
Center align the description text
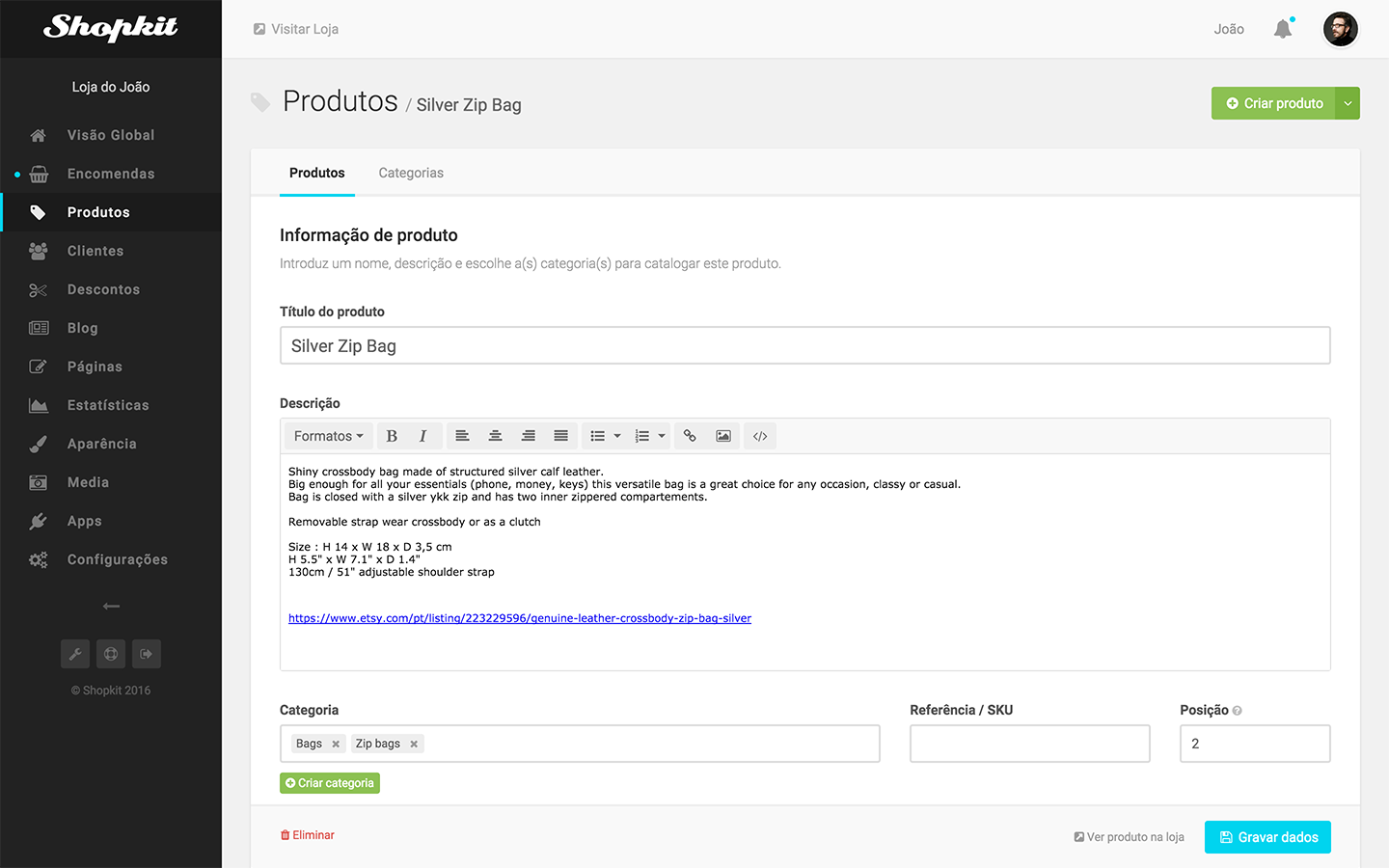click(x=495, y=435)
